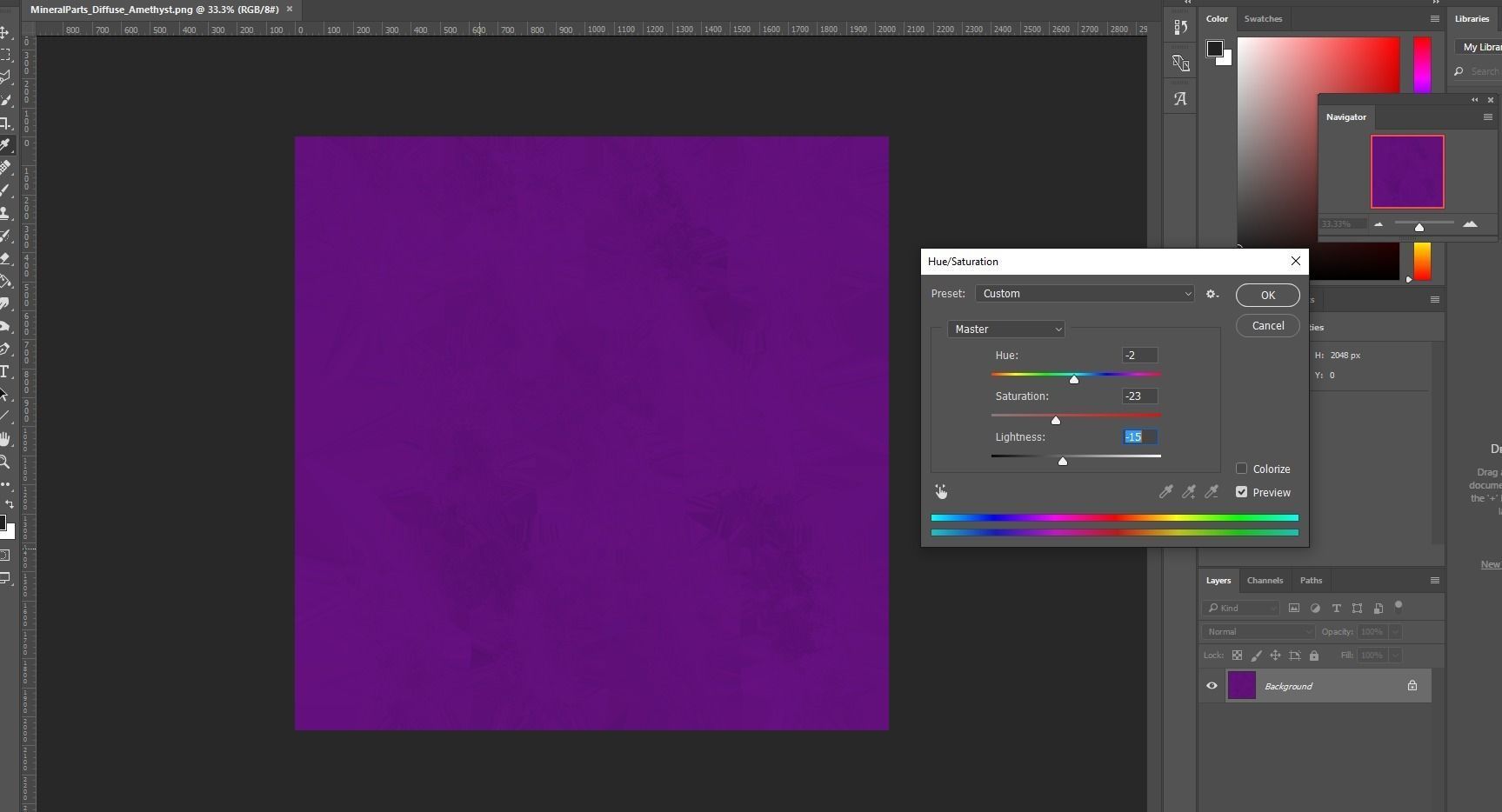Select the Crop tool

pyautogui.click(x=4, y=123)
